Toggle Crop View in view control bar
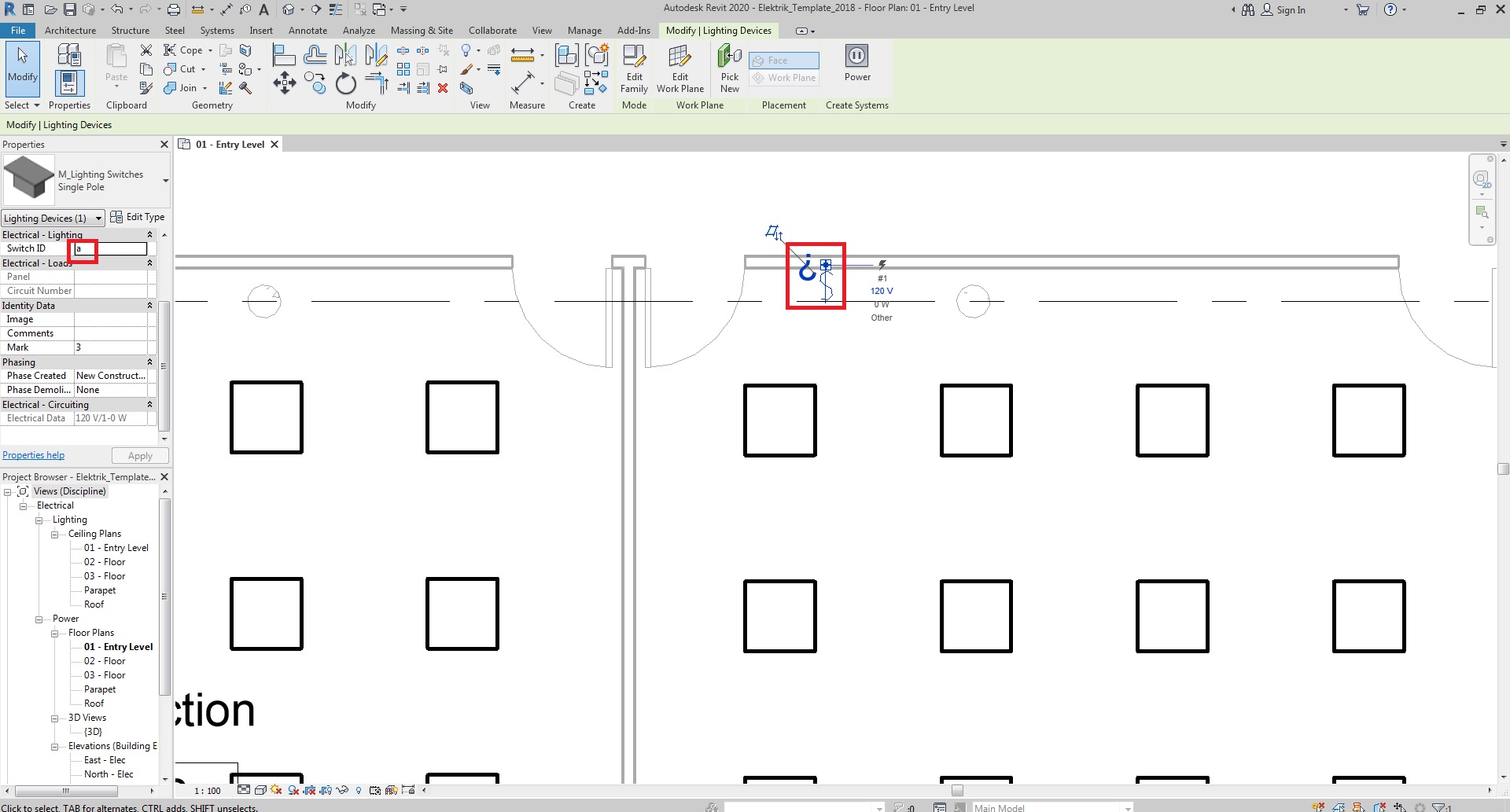The height and width of the screenshot is (812, 1510). click(x=310, y=790)
